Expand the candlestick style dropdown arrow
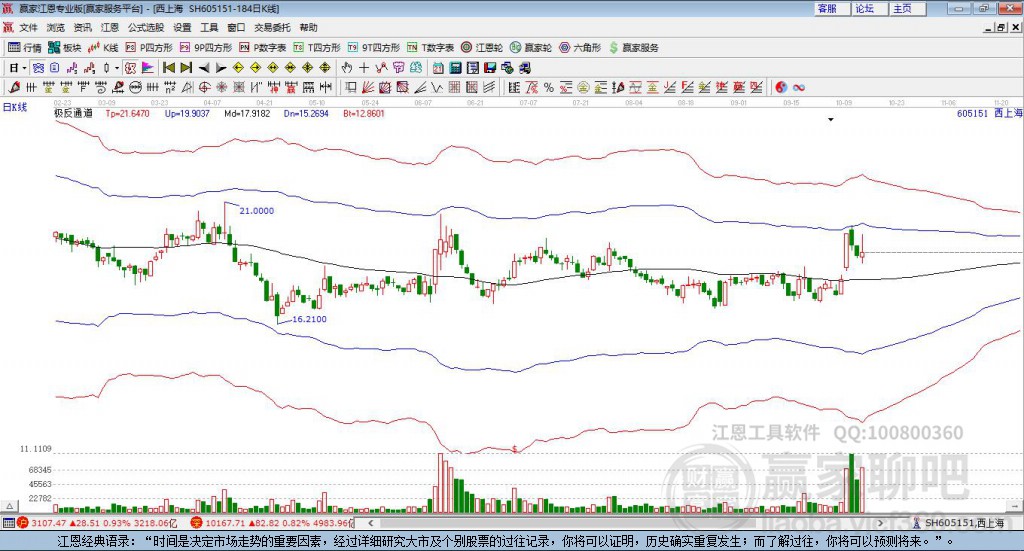The height and width of the screenshot is (551, 1024). coord(117,68)
